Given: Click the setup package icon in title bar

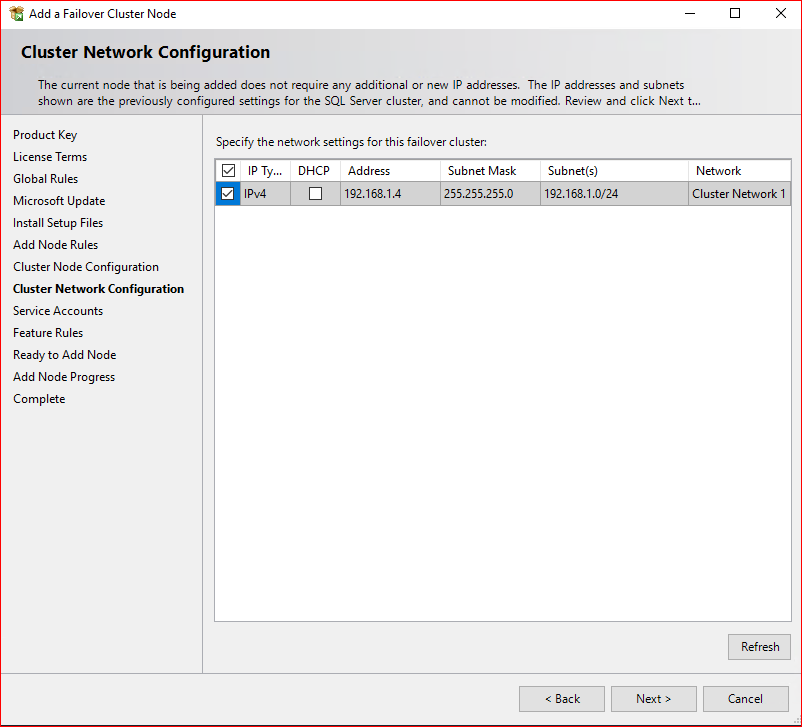Looking at the screenshot, I should [16, 14].
